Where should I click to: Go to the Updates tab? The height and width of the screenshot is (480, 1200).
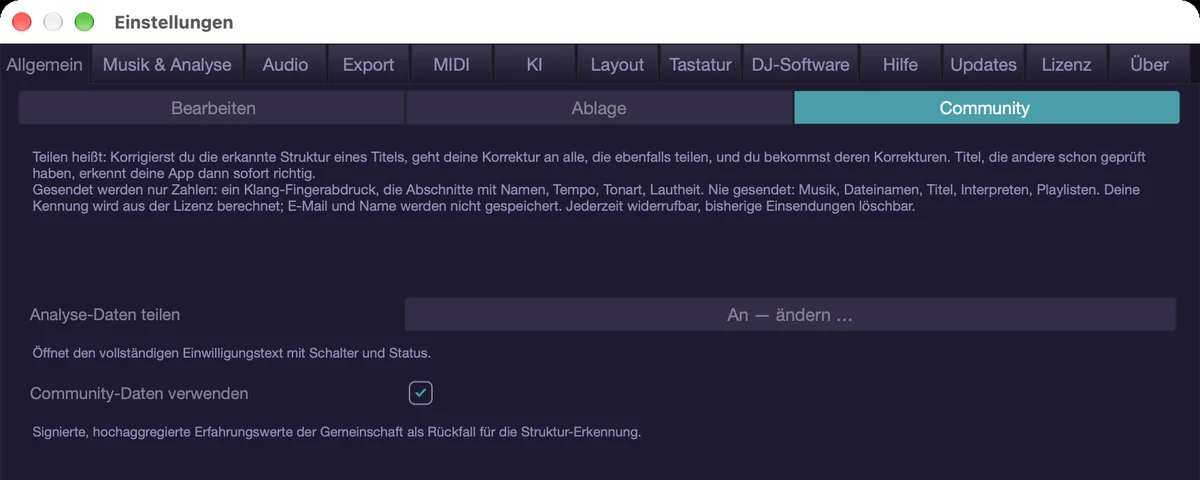[x=983, y=64]
